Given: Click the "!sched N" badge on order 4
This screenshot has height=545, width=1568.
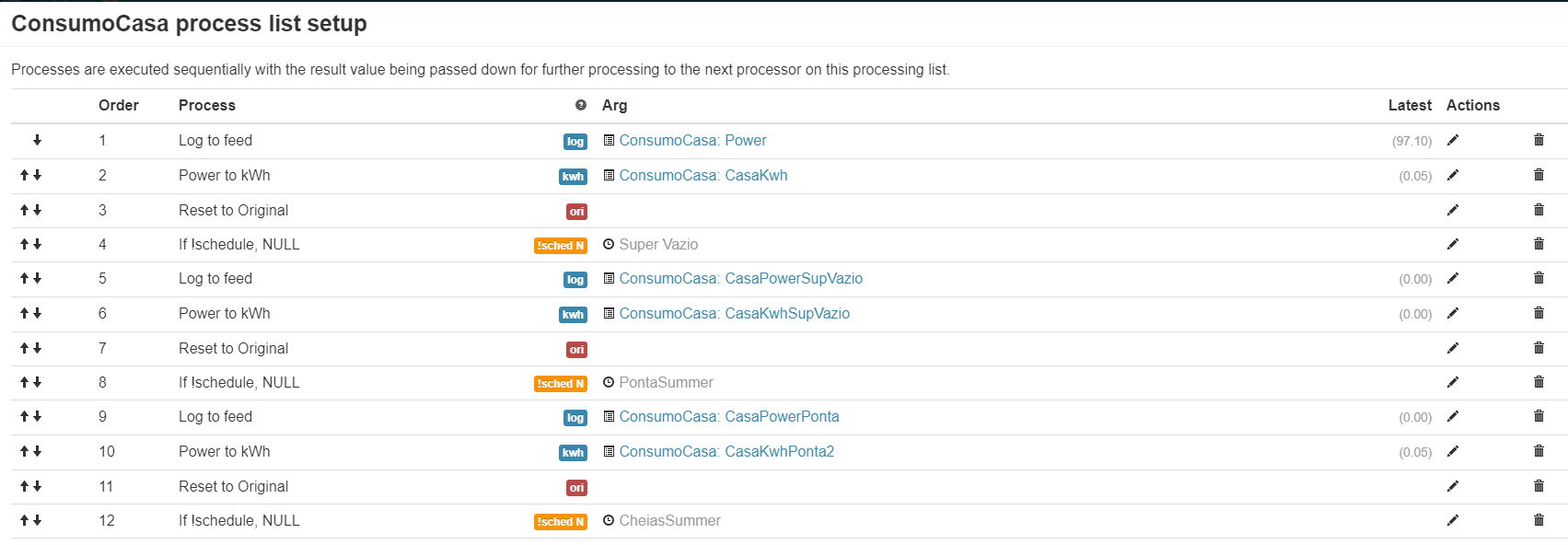Looking at the screenshot, I should [561, 245].
